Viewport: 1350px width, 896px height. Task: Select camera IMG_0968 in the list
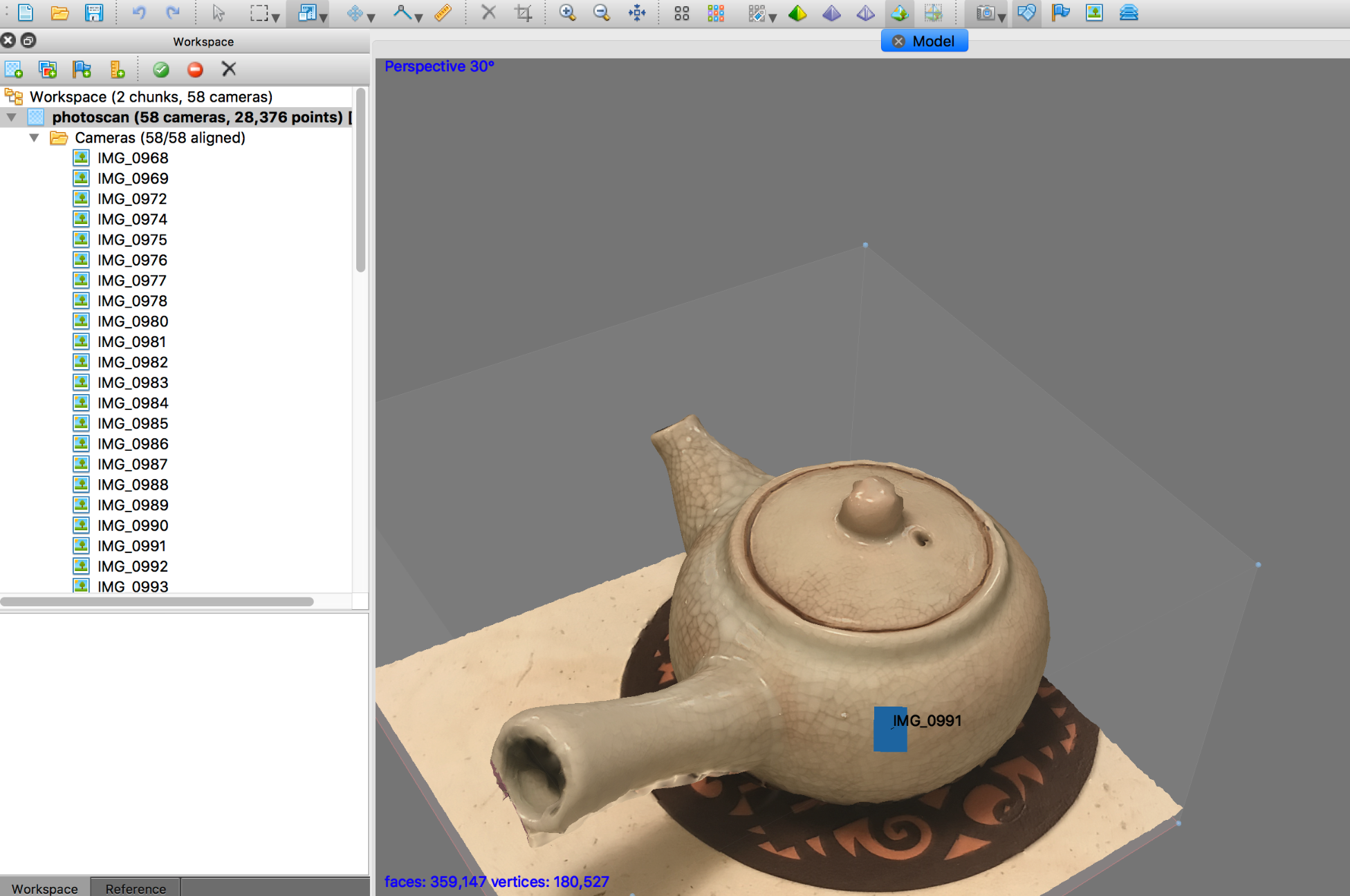(133, 158)
